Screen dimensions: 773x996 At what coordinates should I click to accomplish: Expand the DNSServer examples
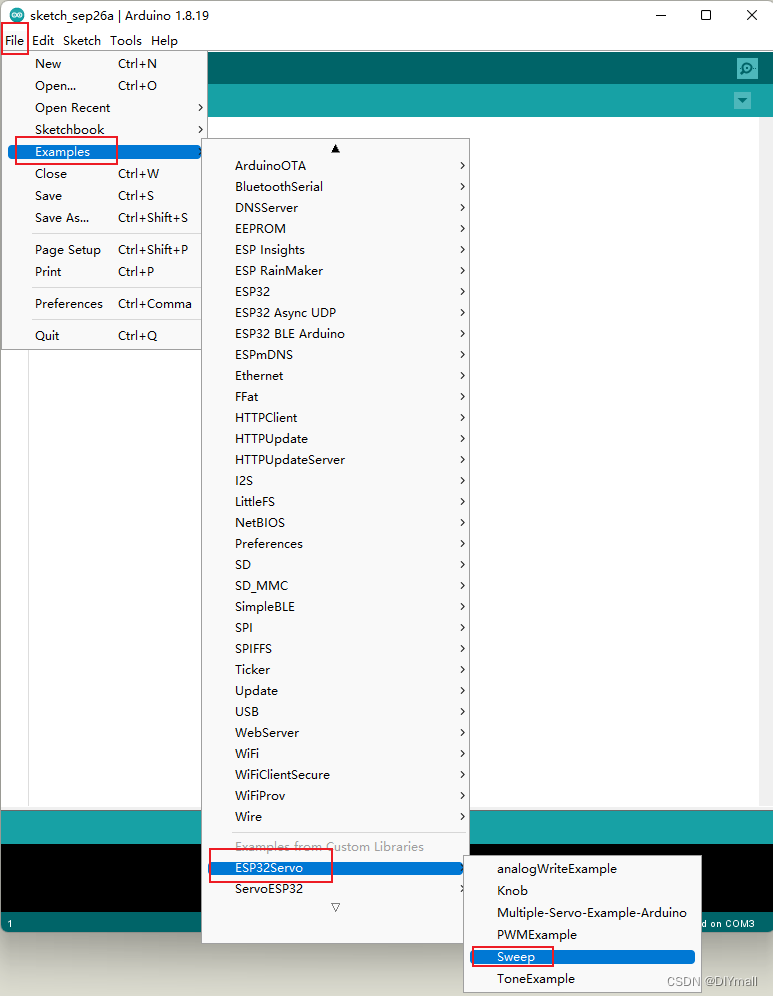click(336, 208)
